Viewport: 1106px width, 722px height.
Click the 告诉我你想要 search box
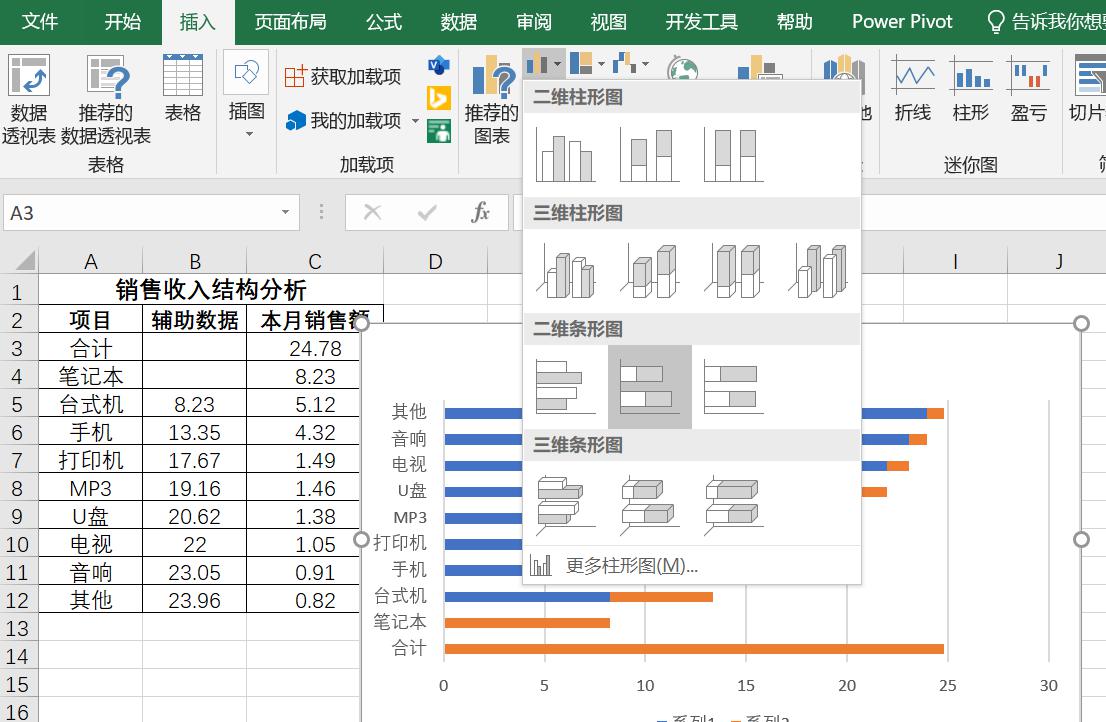click(1046, 22)
